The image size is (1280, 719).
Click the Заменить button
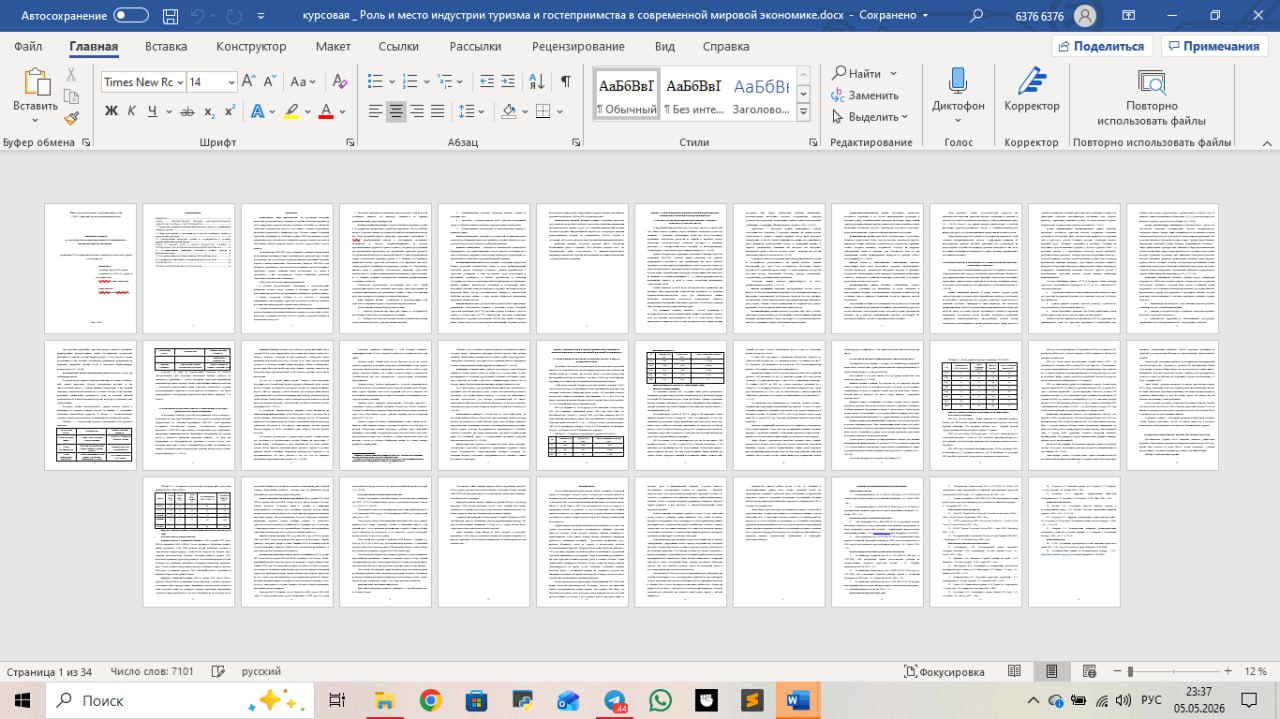point(865,95)
